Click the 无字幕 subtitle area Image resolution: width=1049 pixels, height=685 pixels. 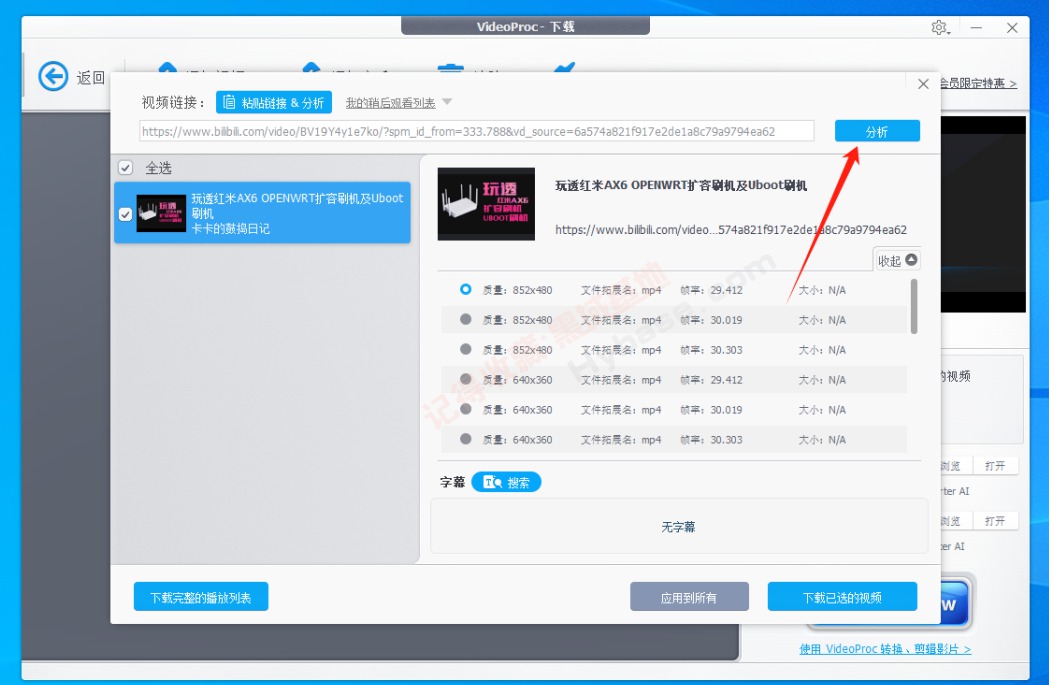[678, 526]
